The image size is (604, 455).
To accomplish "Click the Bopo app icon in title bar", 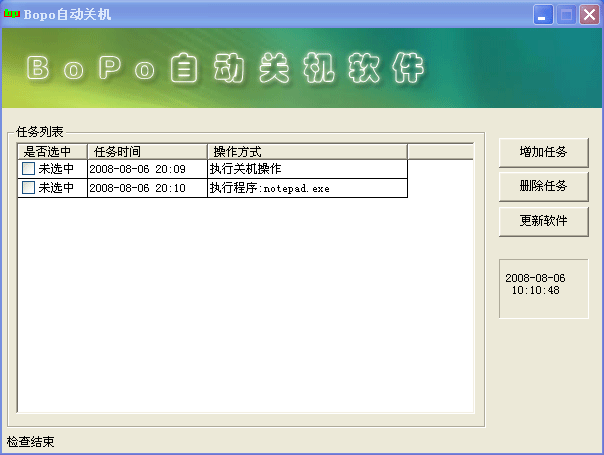I will click(13, 14).
